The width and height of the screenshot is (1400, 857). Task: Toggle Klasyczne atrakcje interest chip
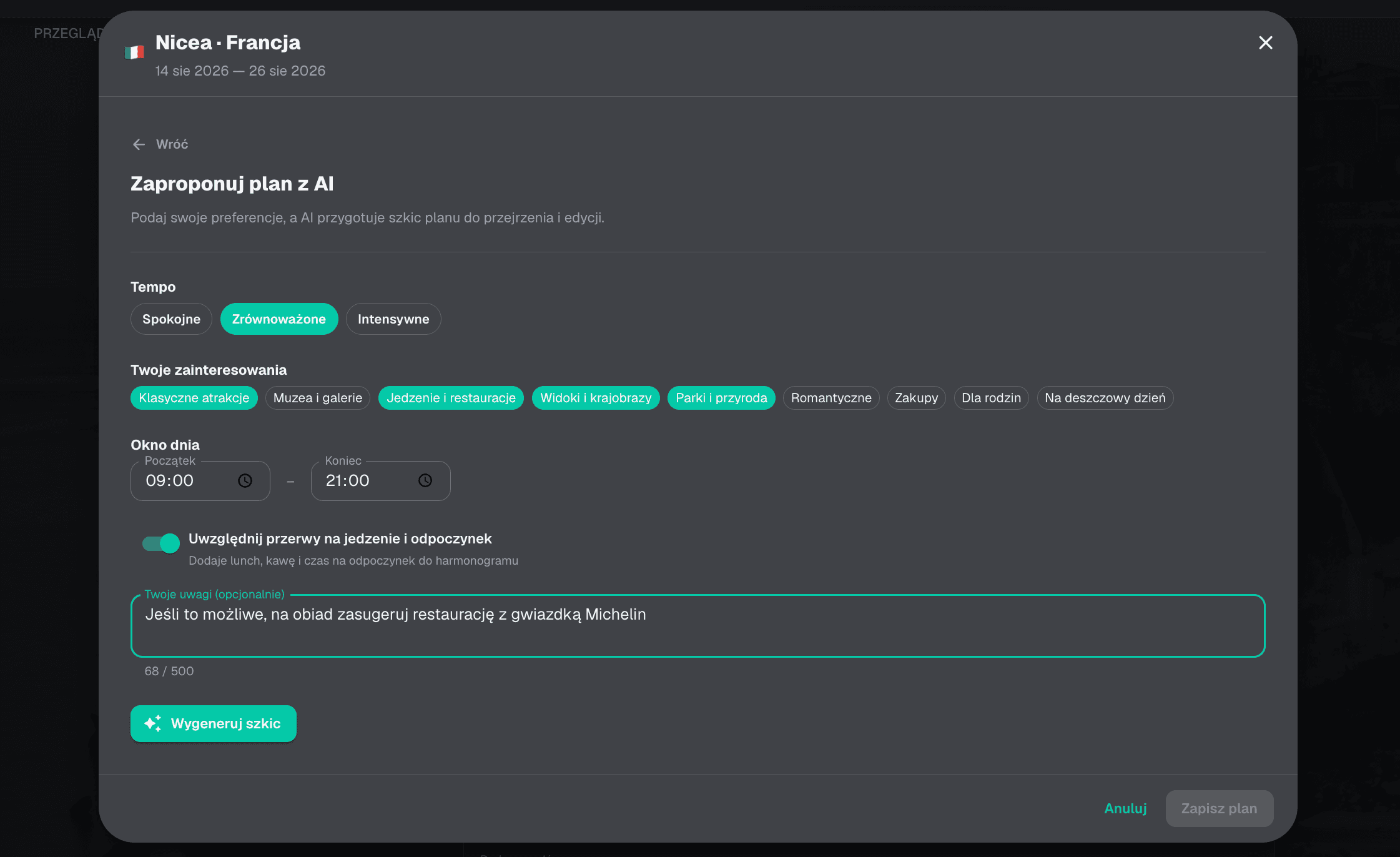point(194,398)
